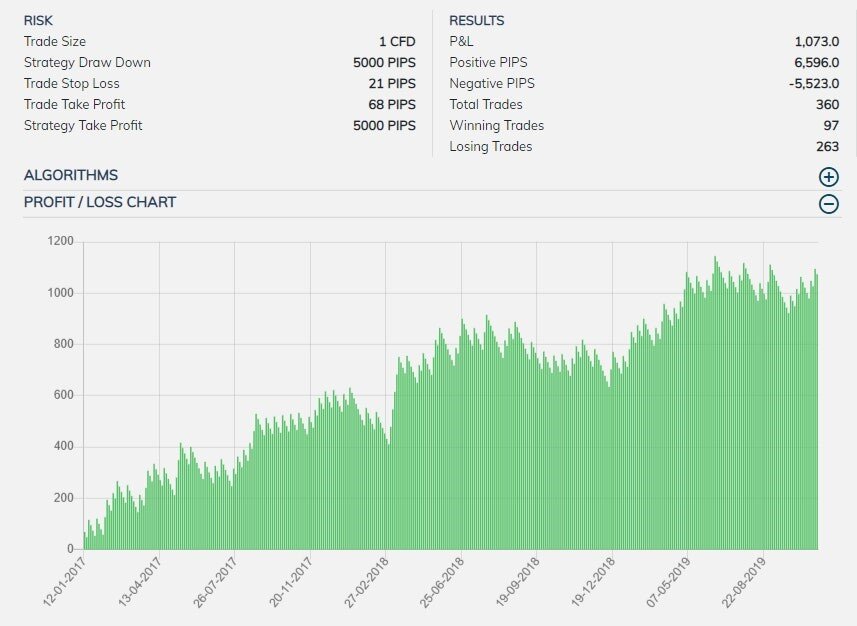Select the RESULTS heading
This screenshot has width=857, height=626.
click(477, 21)
